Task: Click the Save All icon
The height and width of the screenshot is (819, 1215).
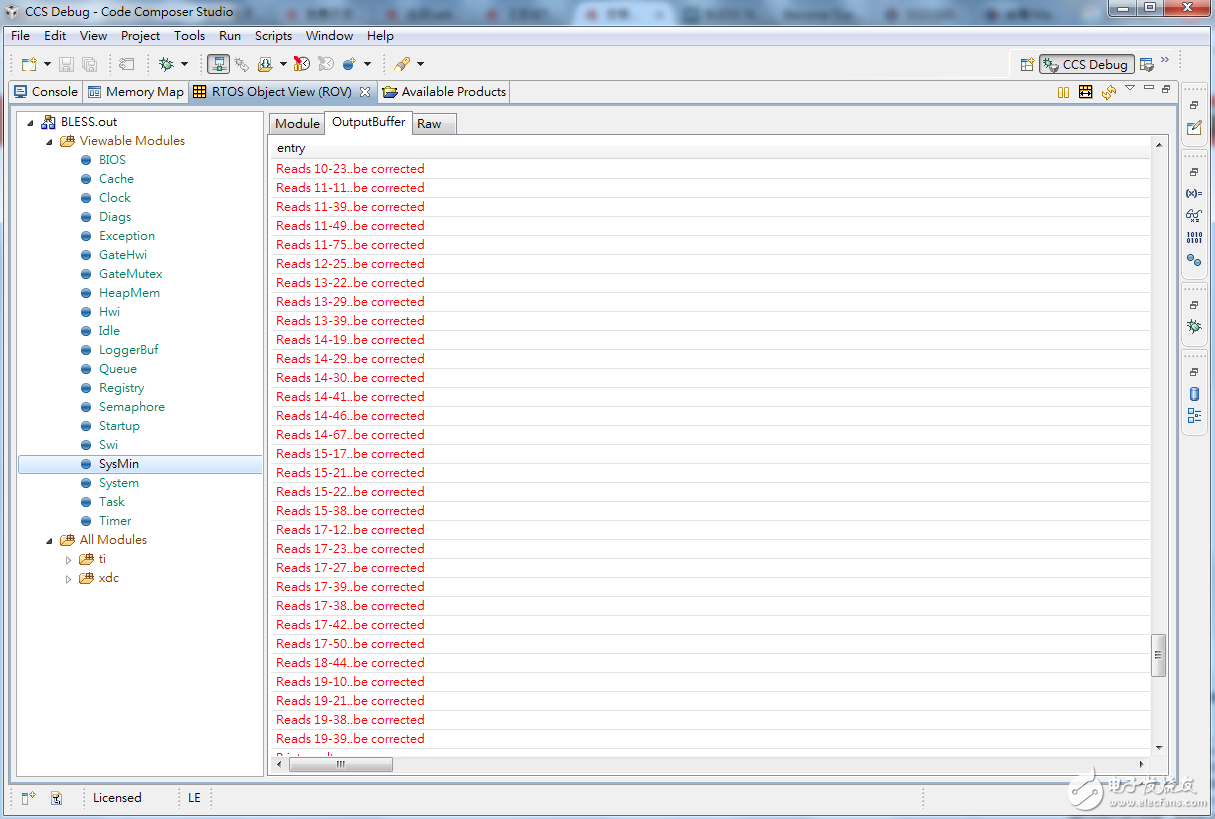Action: (89, 64)
